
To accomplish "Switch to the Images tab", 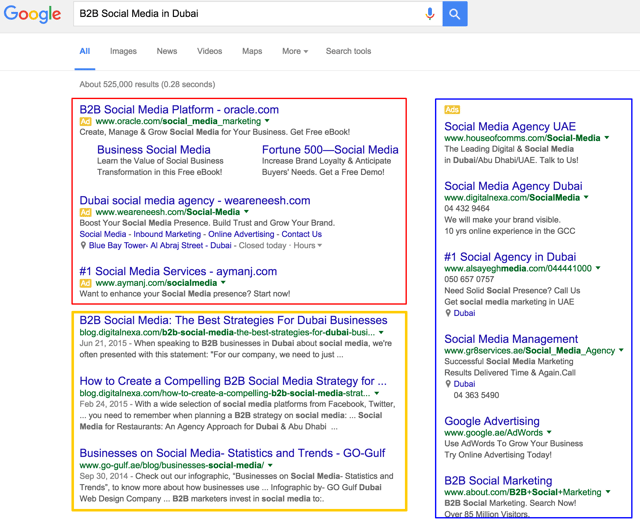I will [123, 51].
